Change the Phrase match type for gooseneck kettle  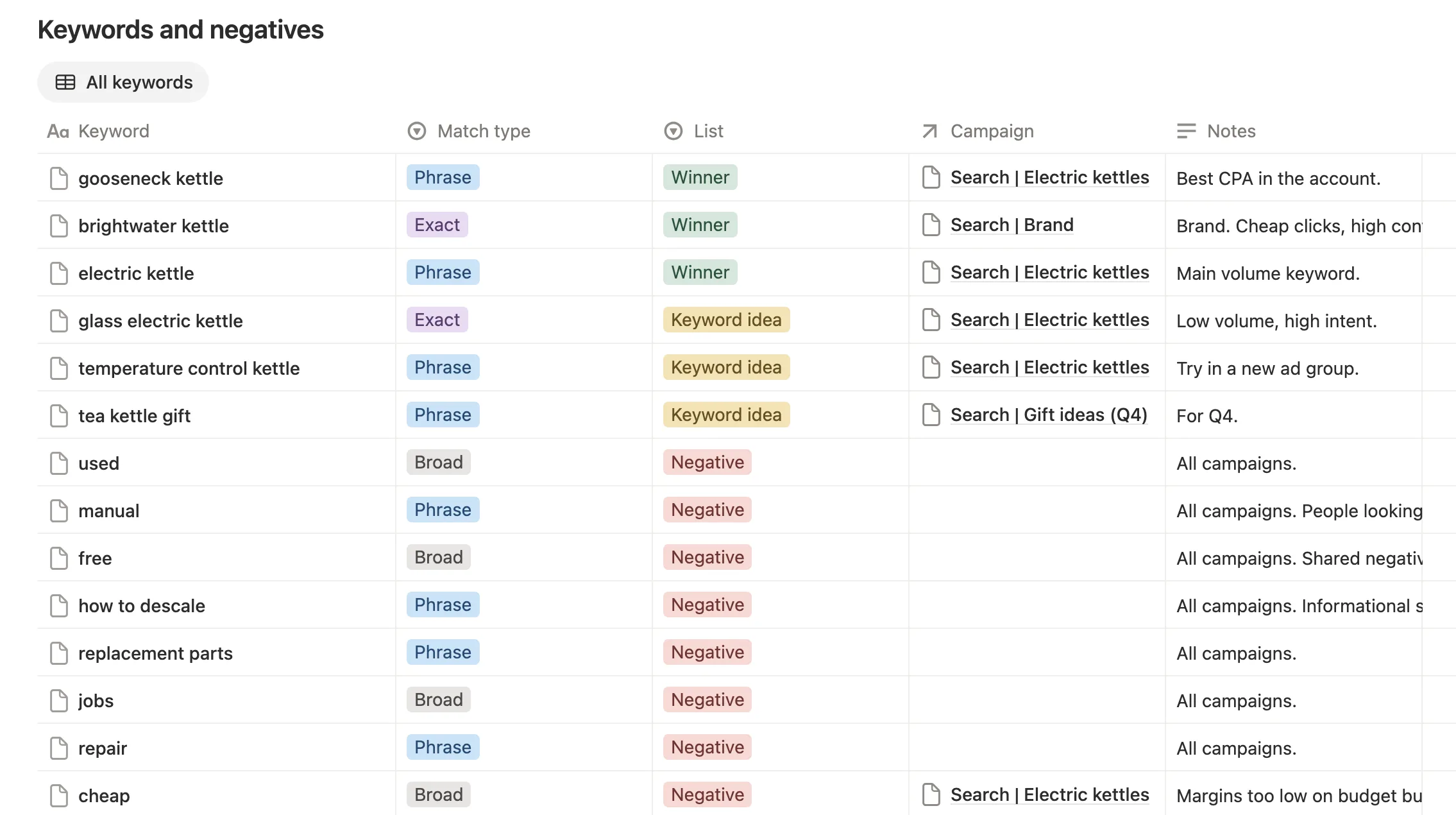(x=443, y=177)
